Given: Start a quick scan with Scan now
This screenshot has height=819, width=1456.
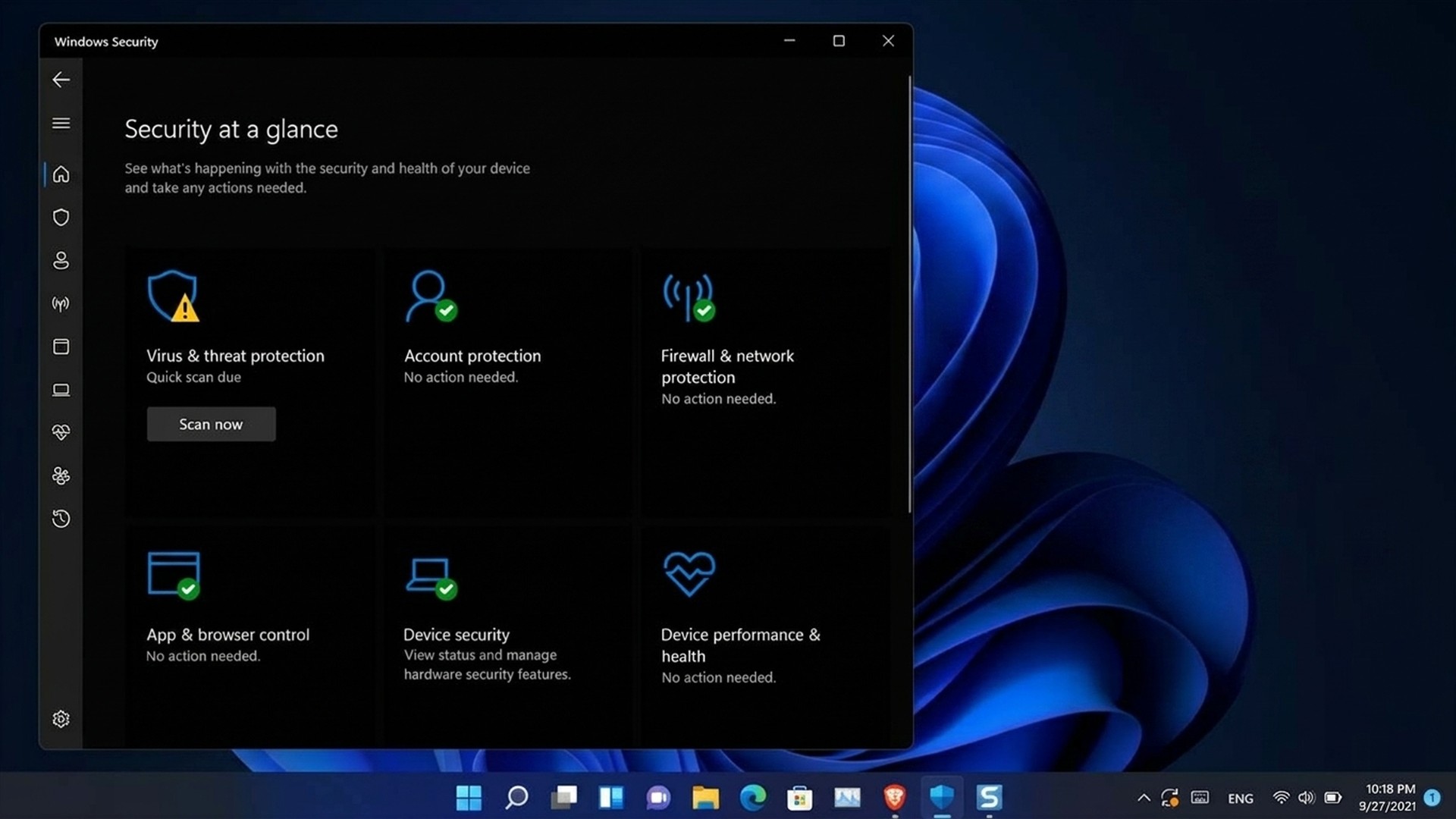Looking at the screenshot, I should pyautogui.click(x=211, y=425).
